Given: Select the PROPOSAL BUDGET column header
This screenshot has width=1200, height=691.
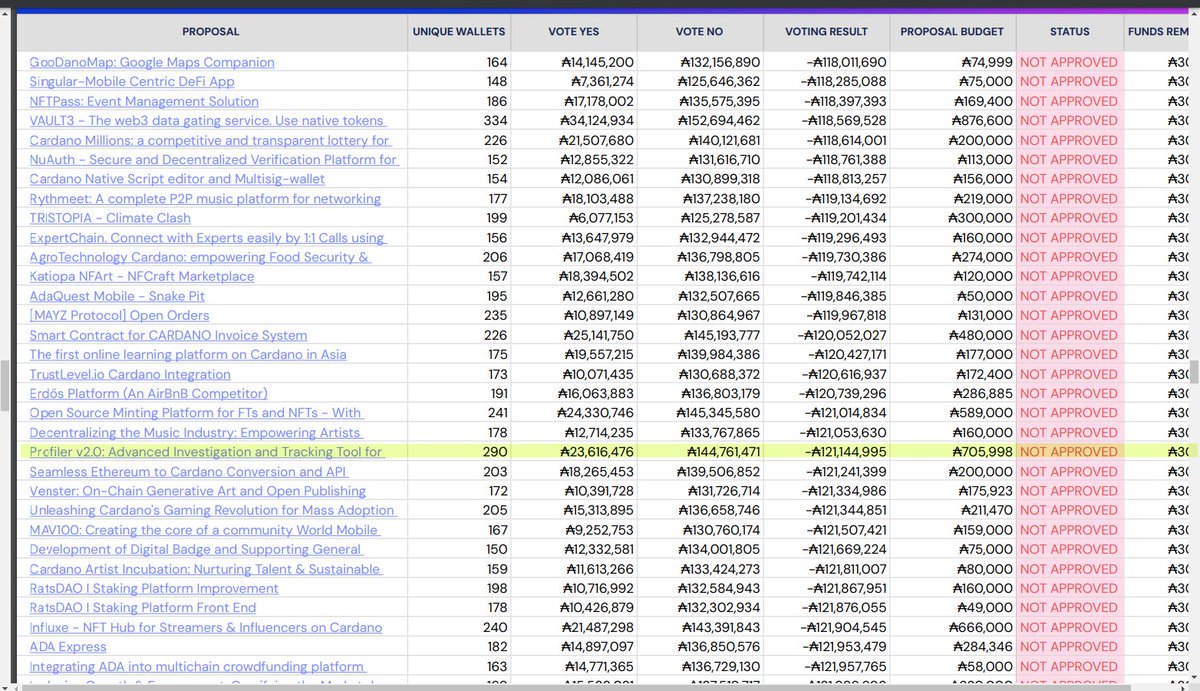Looking at the screenshot, I should click(x=953, y=32).
